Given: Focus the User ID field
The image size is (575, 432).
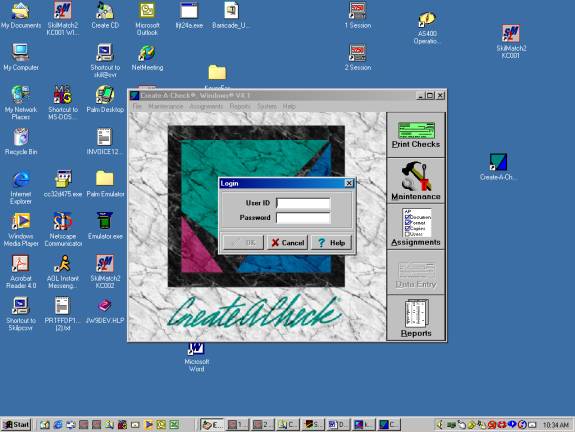Looking at the screenshot, I should point(303,203).
